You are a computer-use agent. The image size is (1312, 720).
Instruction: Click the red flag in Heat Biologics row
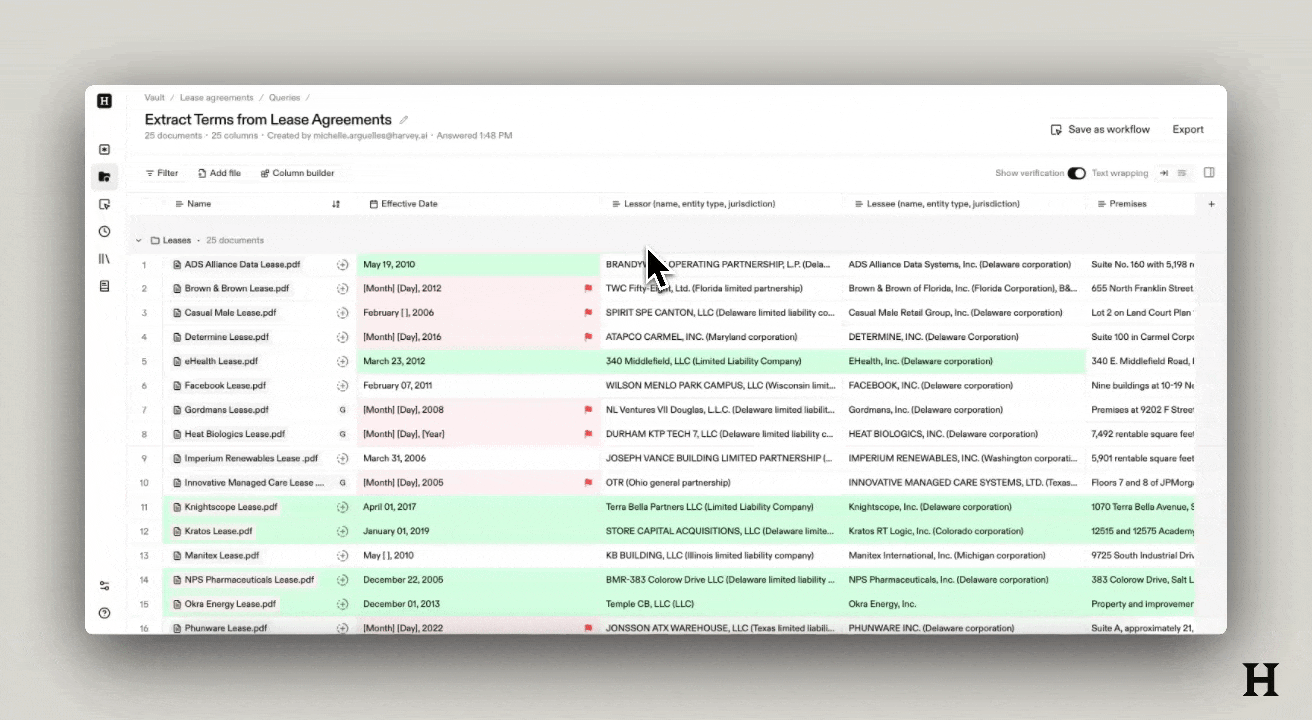tap(588, 434)
